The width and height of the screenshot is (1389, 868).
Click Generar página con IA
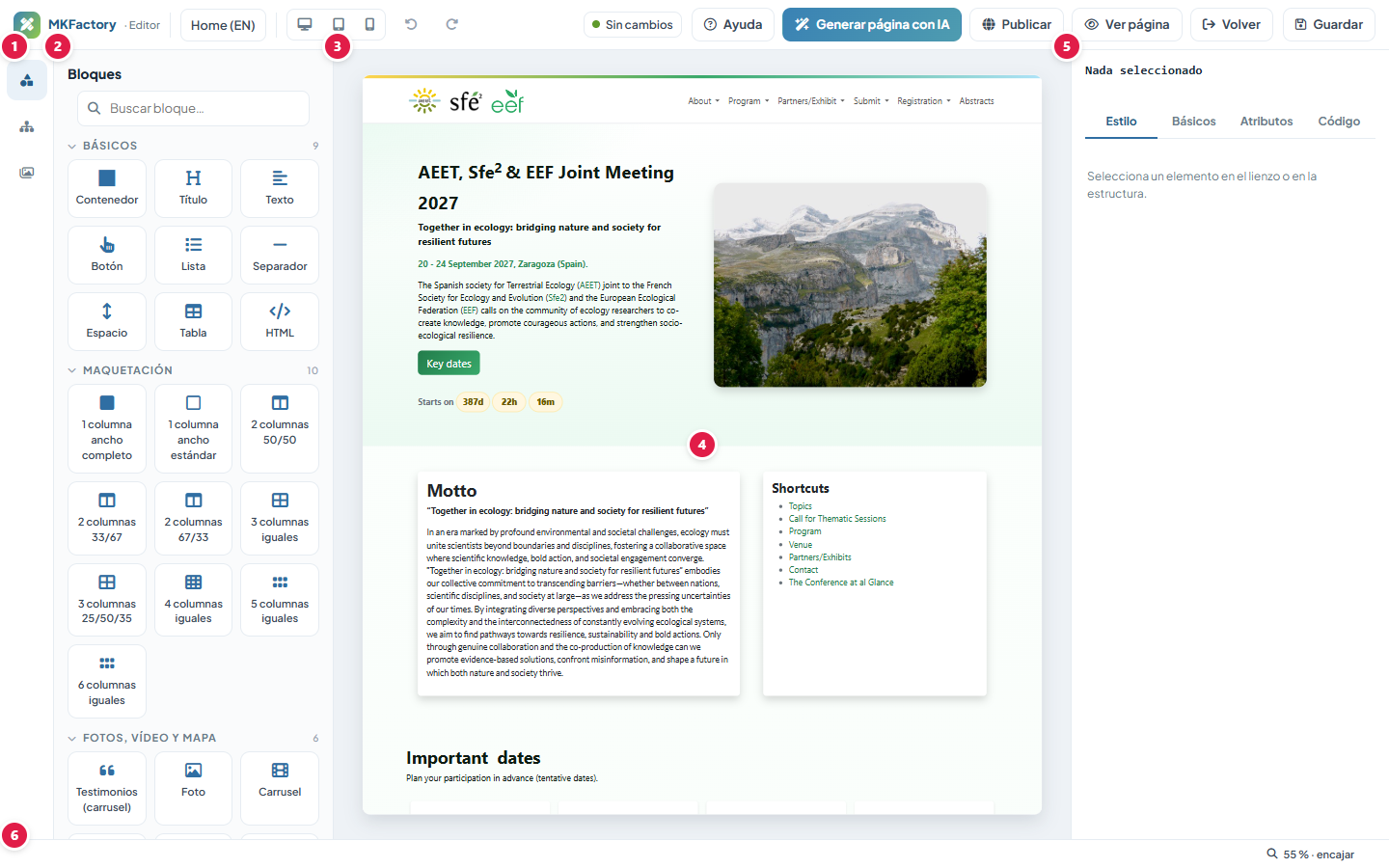pyautogui.click(x=872, y=24)
